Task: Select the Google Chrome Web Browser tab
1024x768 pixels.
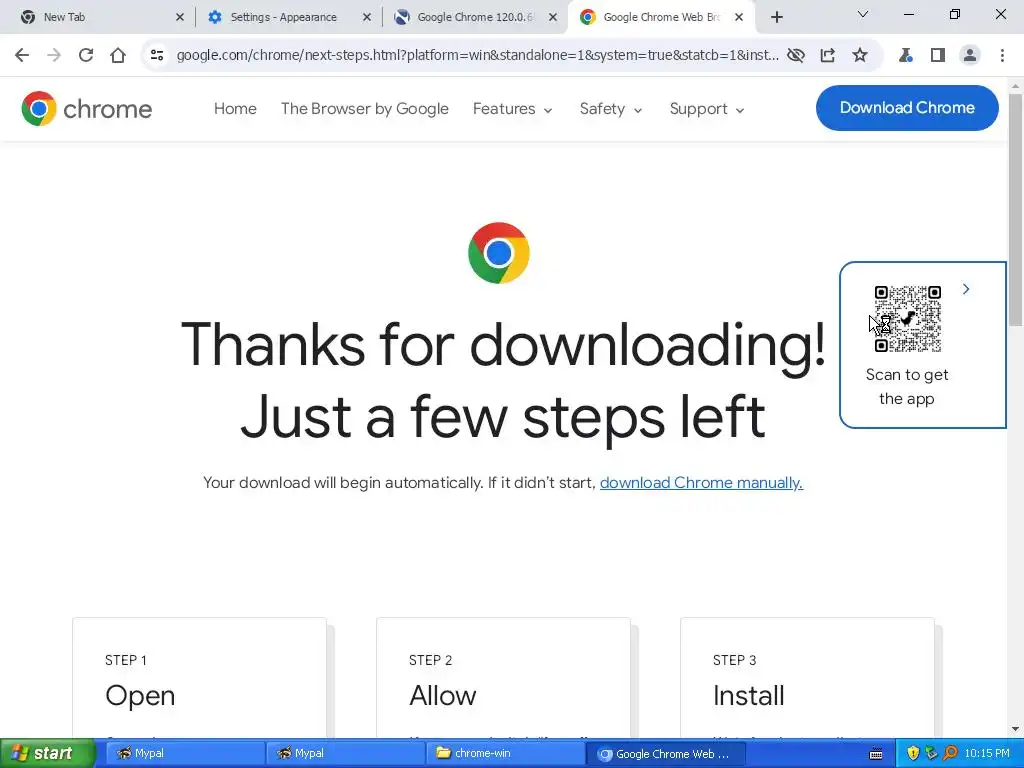Action: click(x=660, y=17)
